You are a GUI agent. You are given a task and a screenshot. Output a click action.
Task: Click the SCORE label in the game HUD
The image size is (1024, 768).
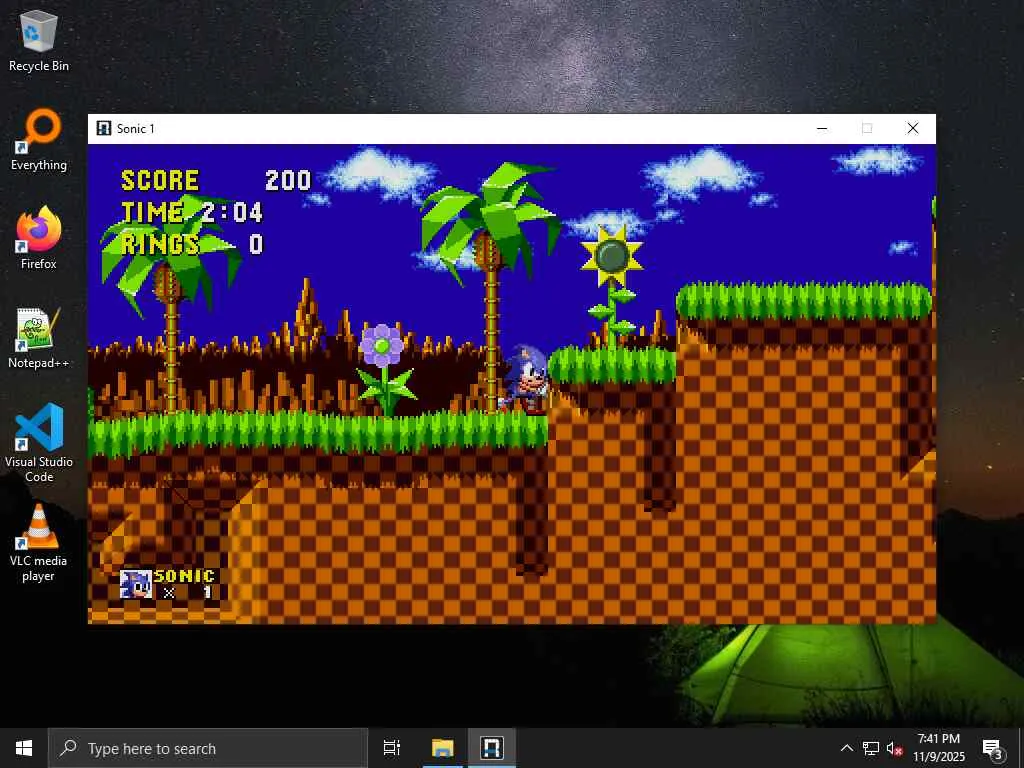[160, 180]
